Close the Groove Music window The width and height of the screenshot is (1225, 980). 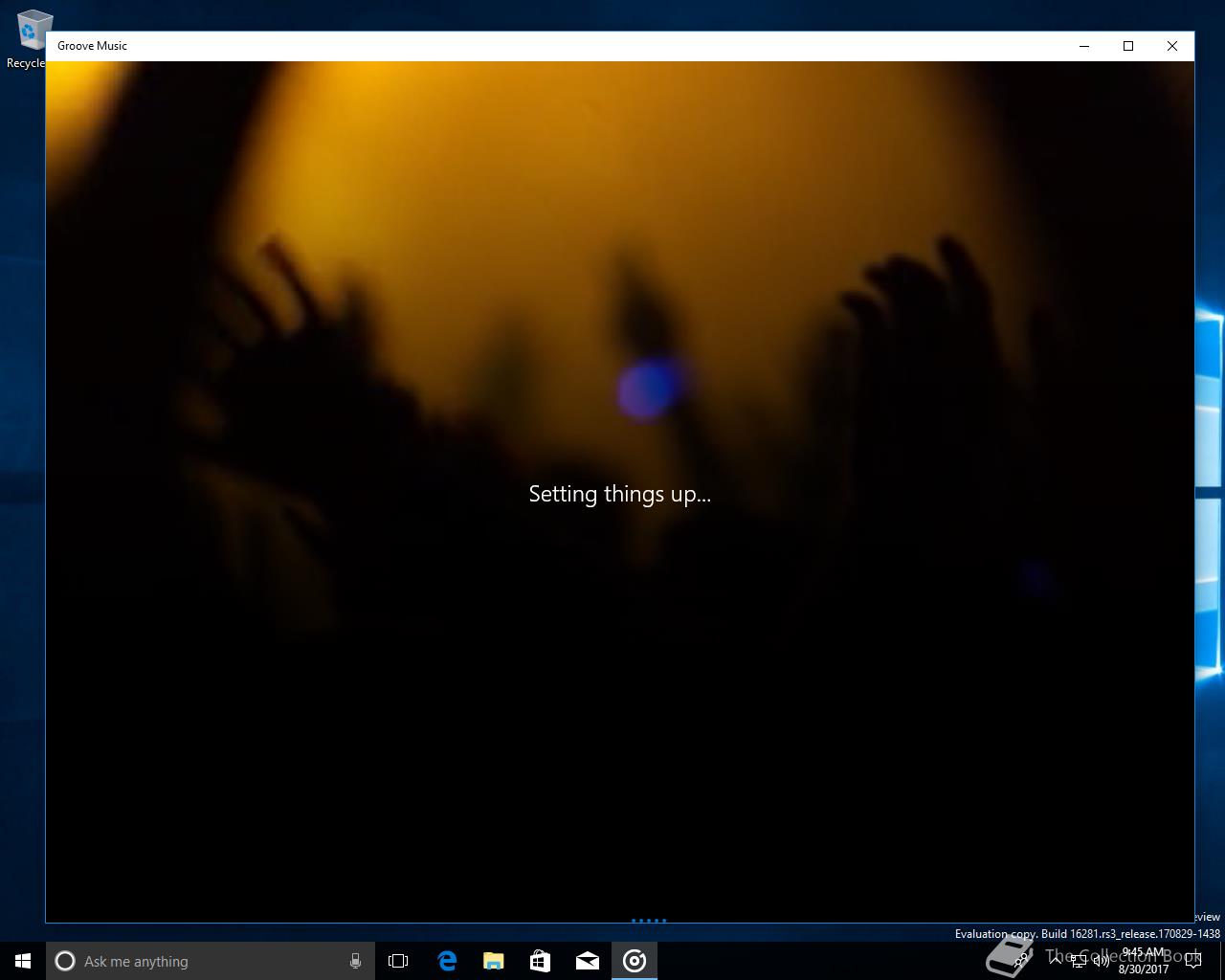[x=1172, y=46]
